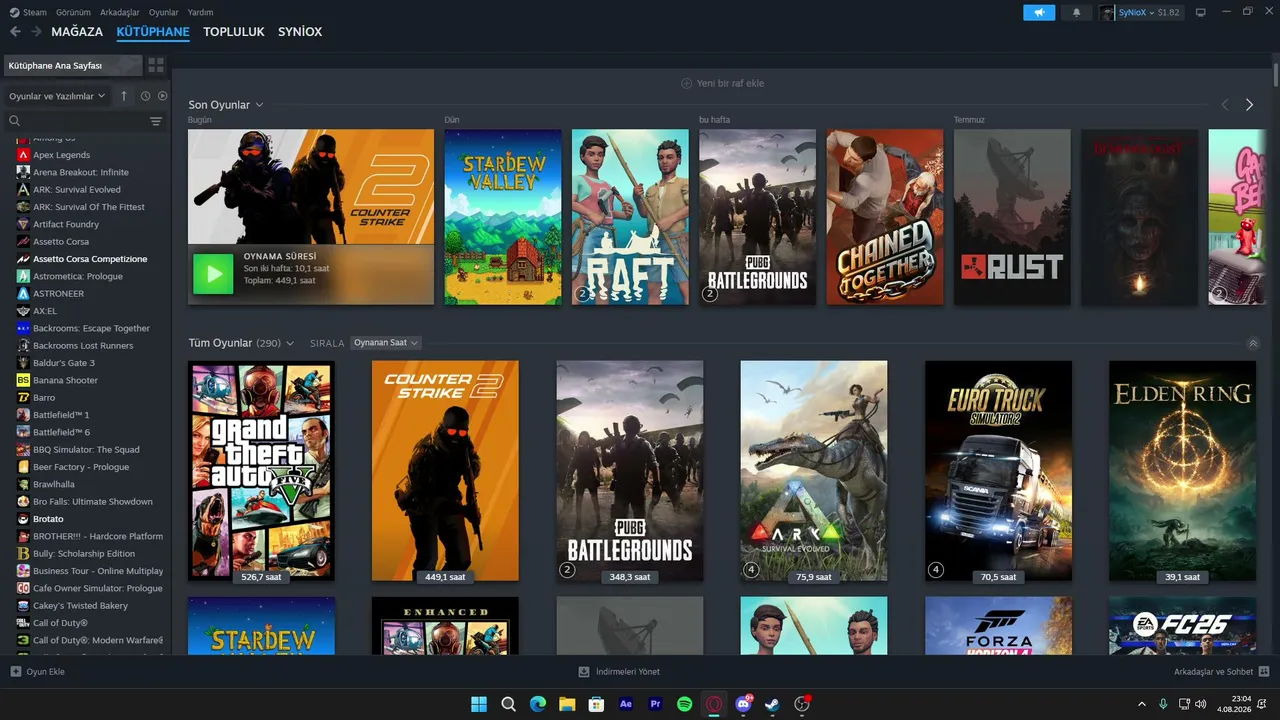Select Arena Breakout: Infinite in the list

[81, 172]
